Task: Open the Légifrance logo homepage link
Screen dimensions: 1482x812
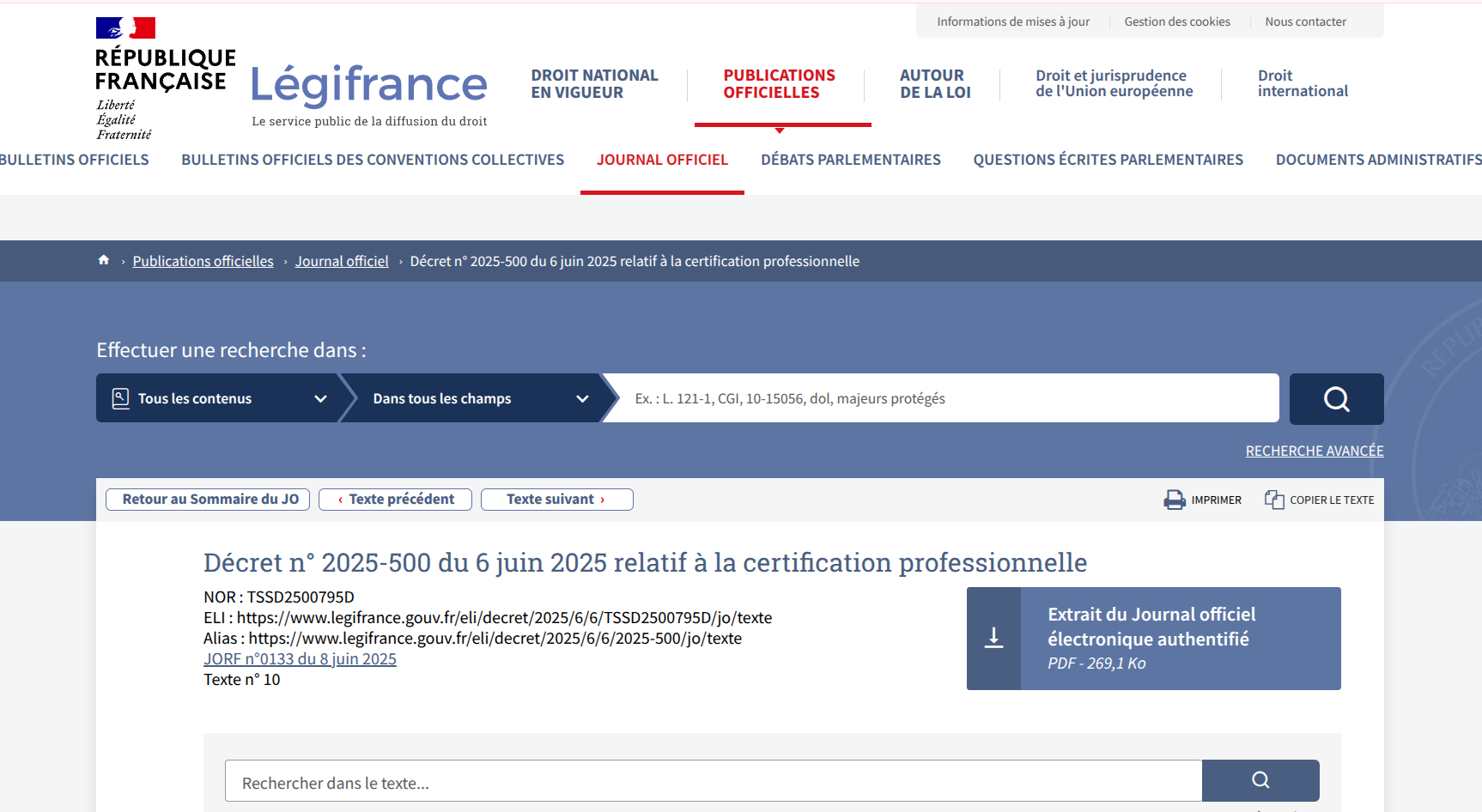Action: coord(369,95)
